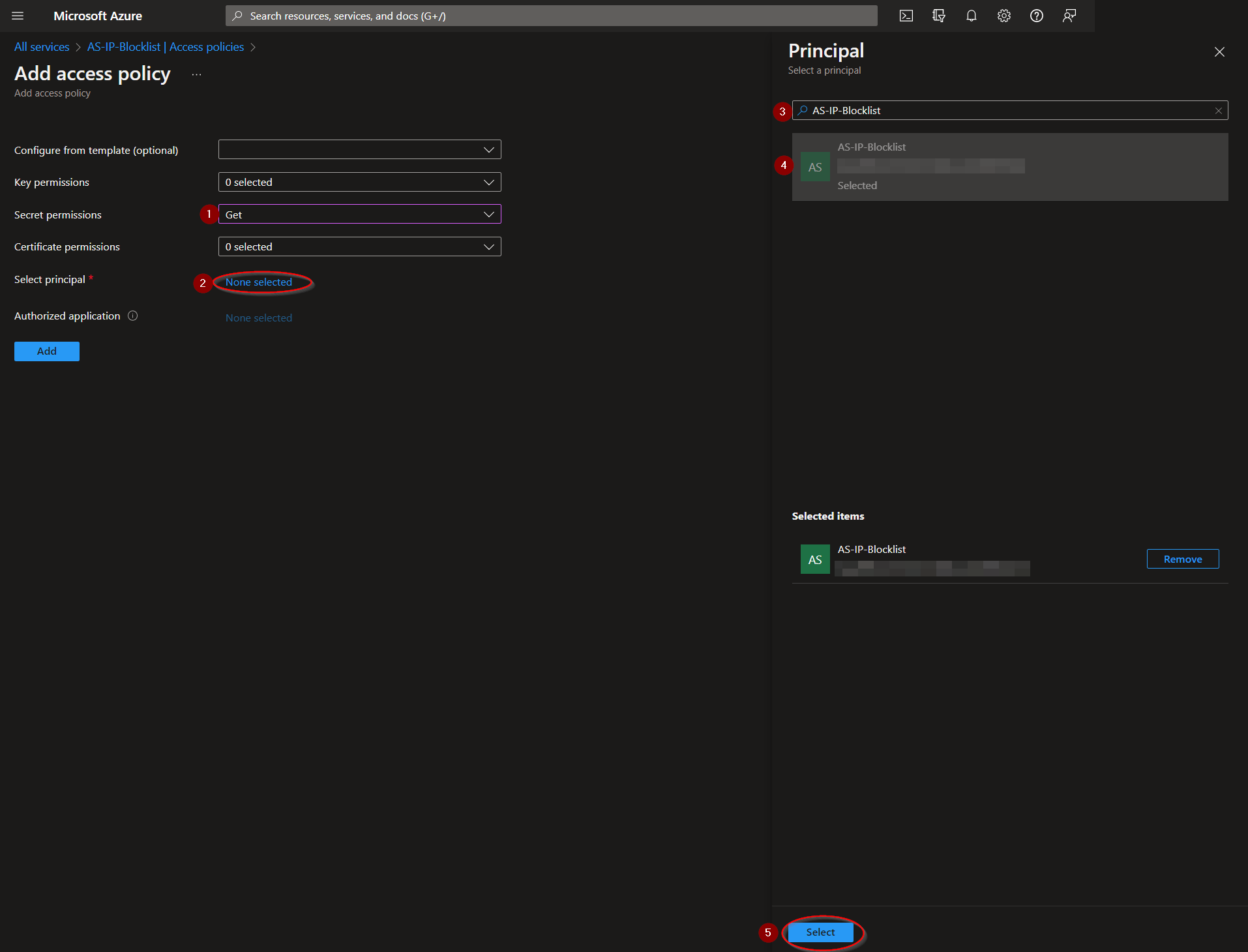The width and height of the screenshot is (1248, 952).
Task: Click the Select button in Principal panel
Action: (820, 932)
